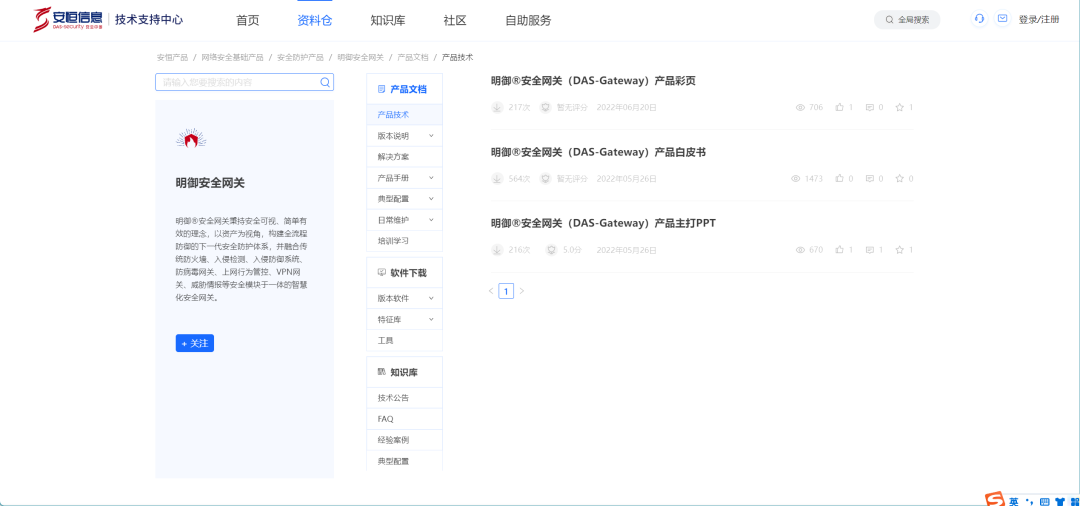Toggle Sogou 英 language mode indicator
Image resolution: width=1080 pixels, height=506 pixels.
(x=1015, y=501)
